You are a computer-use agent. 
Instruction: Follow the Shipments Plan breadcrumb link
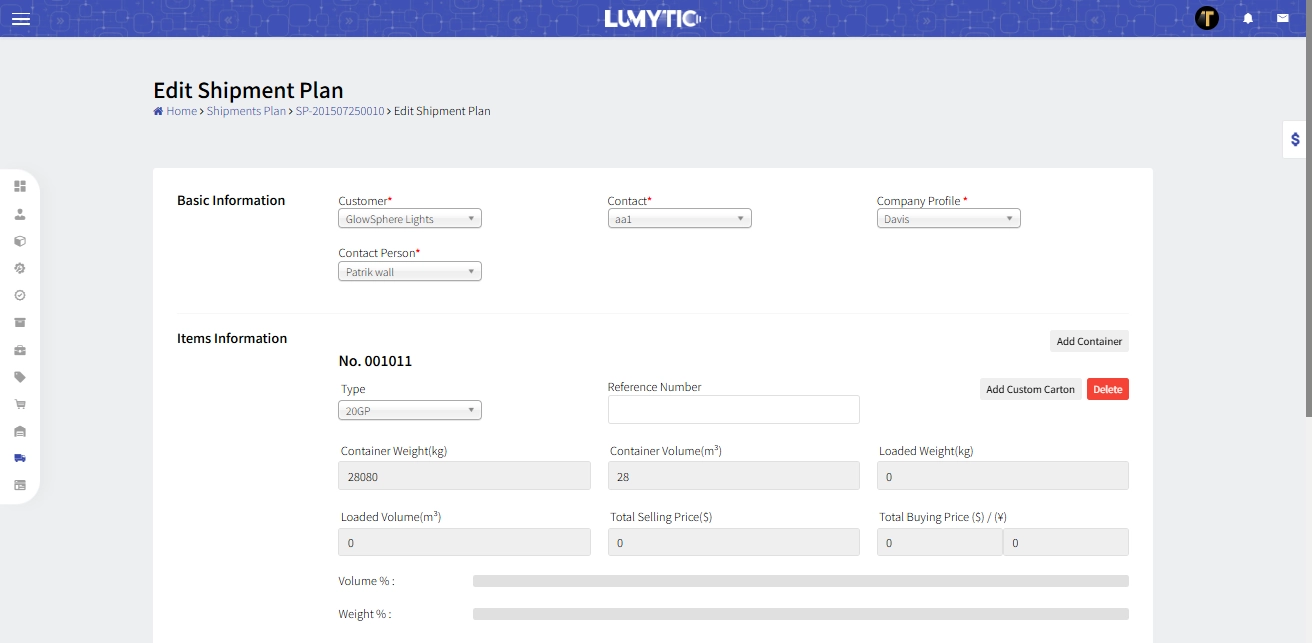[246, 111]
